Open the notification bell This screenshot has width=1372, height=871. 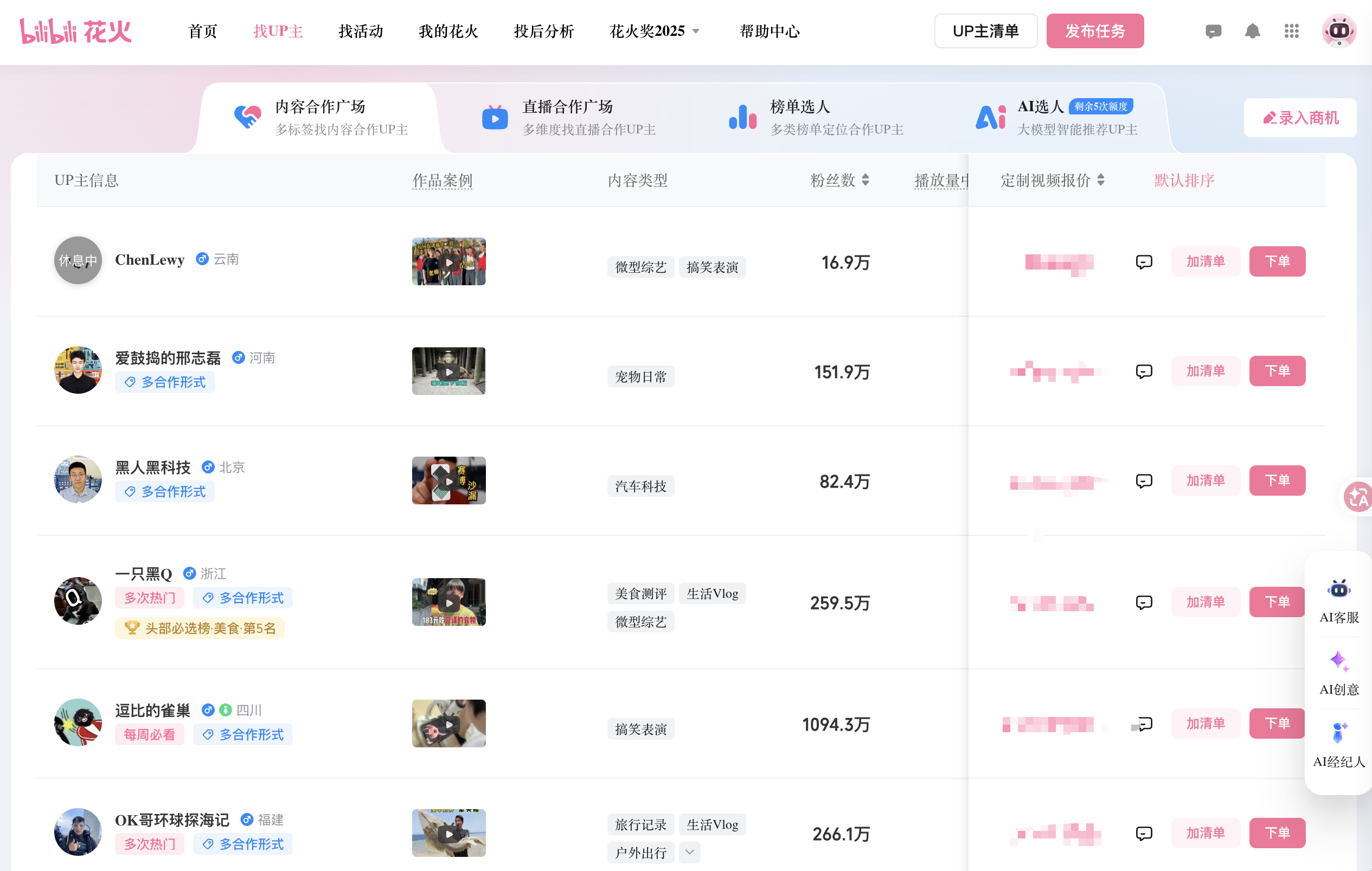1252,31
